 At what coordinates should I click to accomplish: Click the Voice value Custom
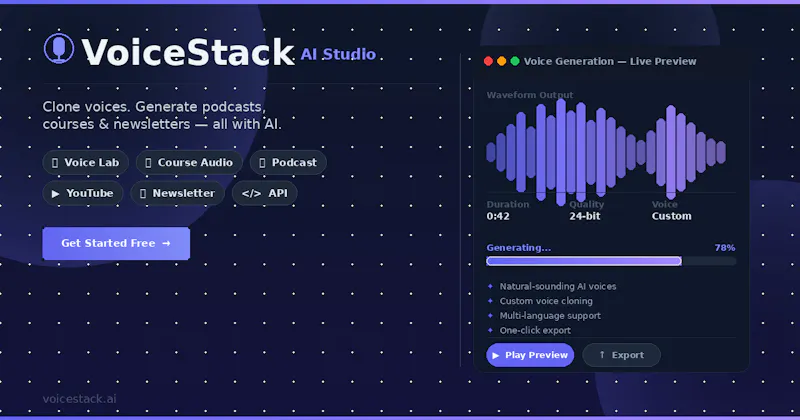click(671, 216)
